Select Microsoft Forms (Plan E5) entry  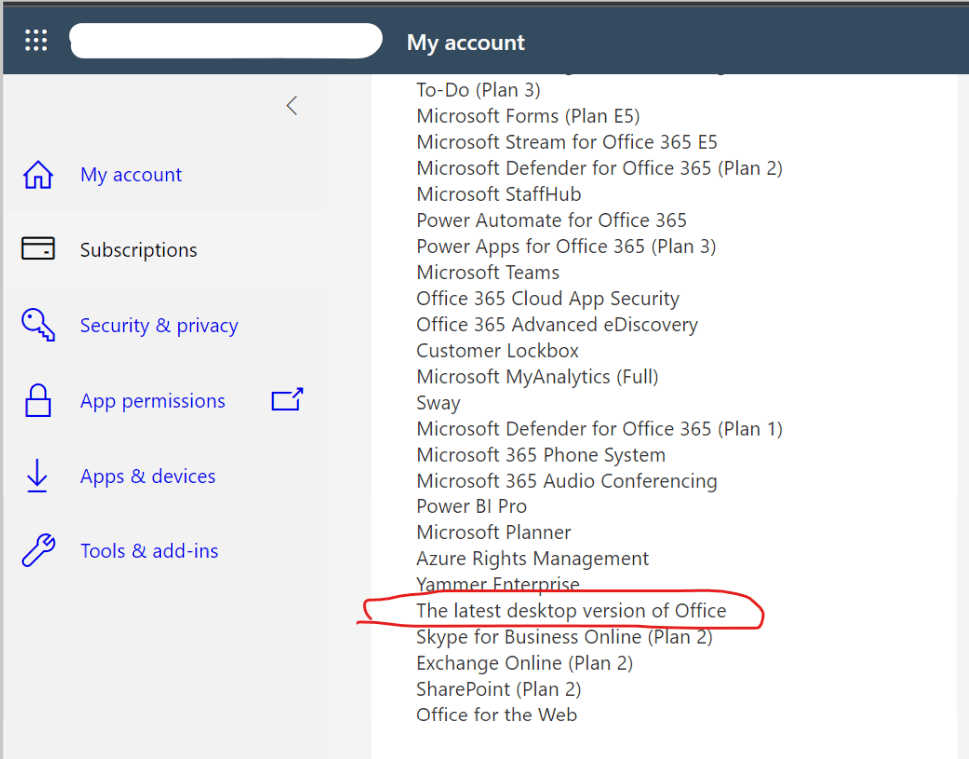(528, 116)
